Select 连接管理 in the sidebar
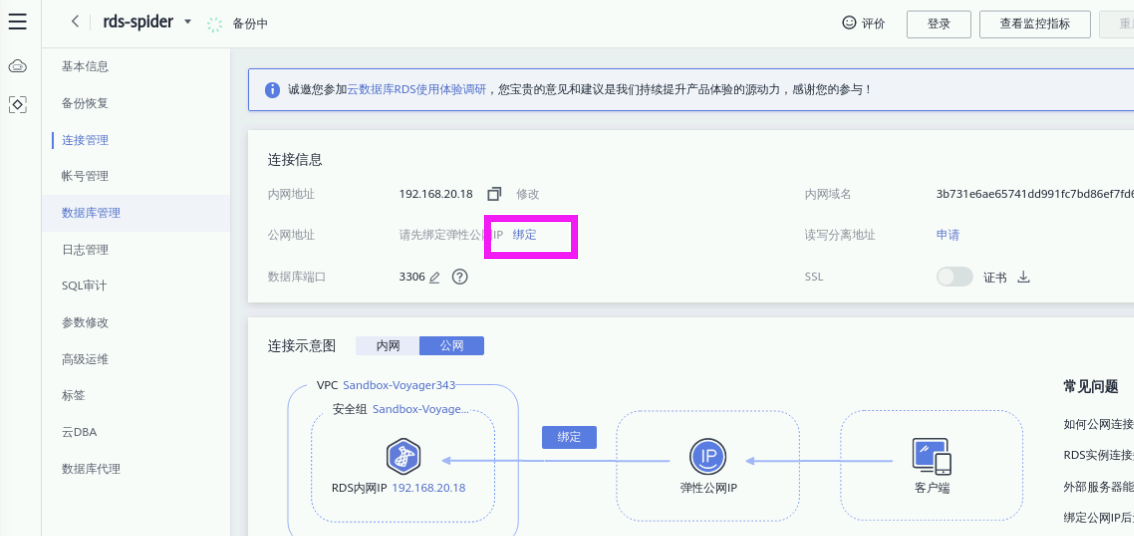 click(85, 140)
